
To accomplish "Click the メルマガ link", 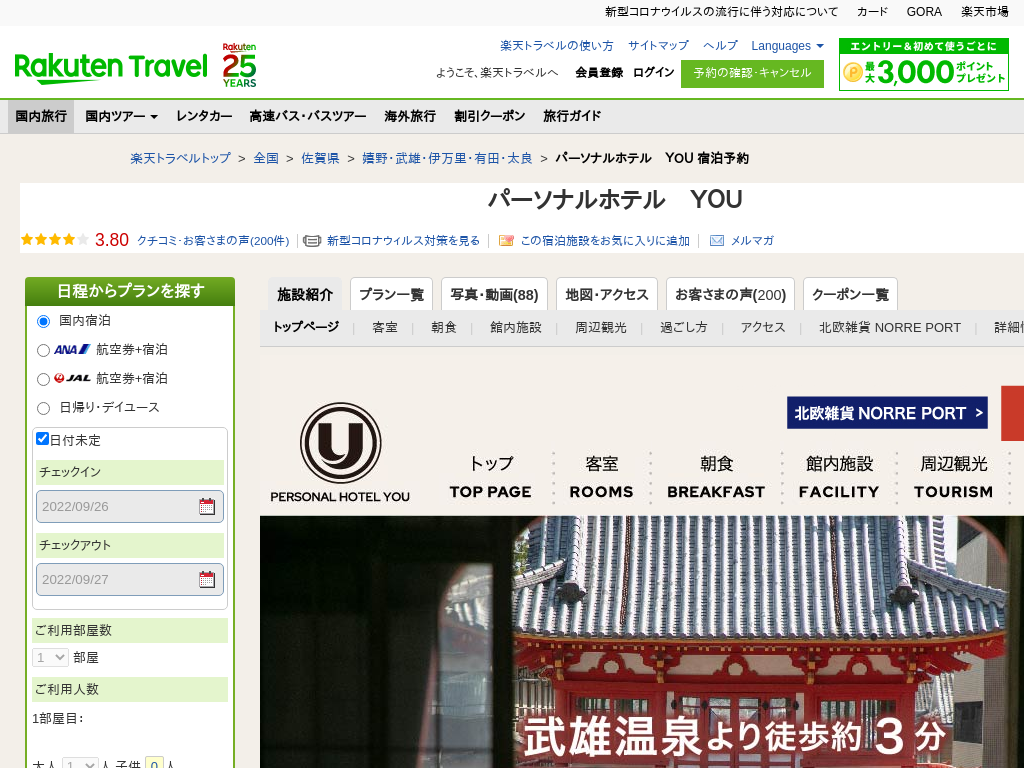I will [752, 241].
